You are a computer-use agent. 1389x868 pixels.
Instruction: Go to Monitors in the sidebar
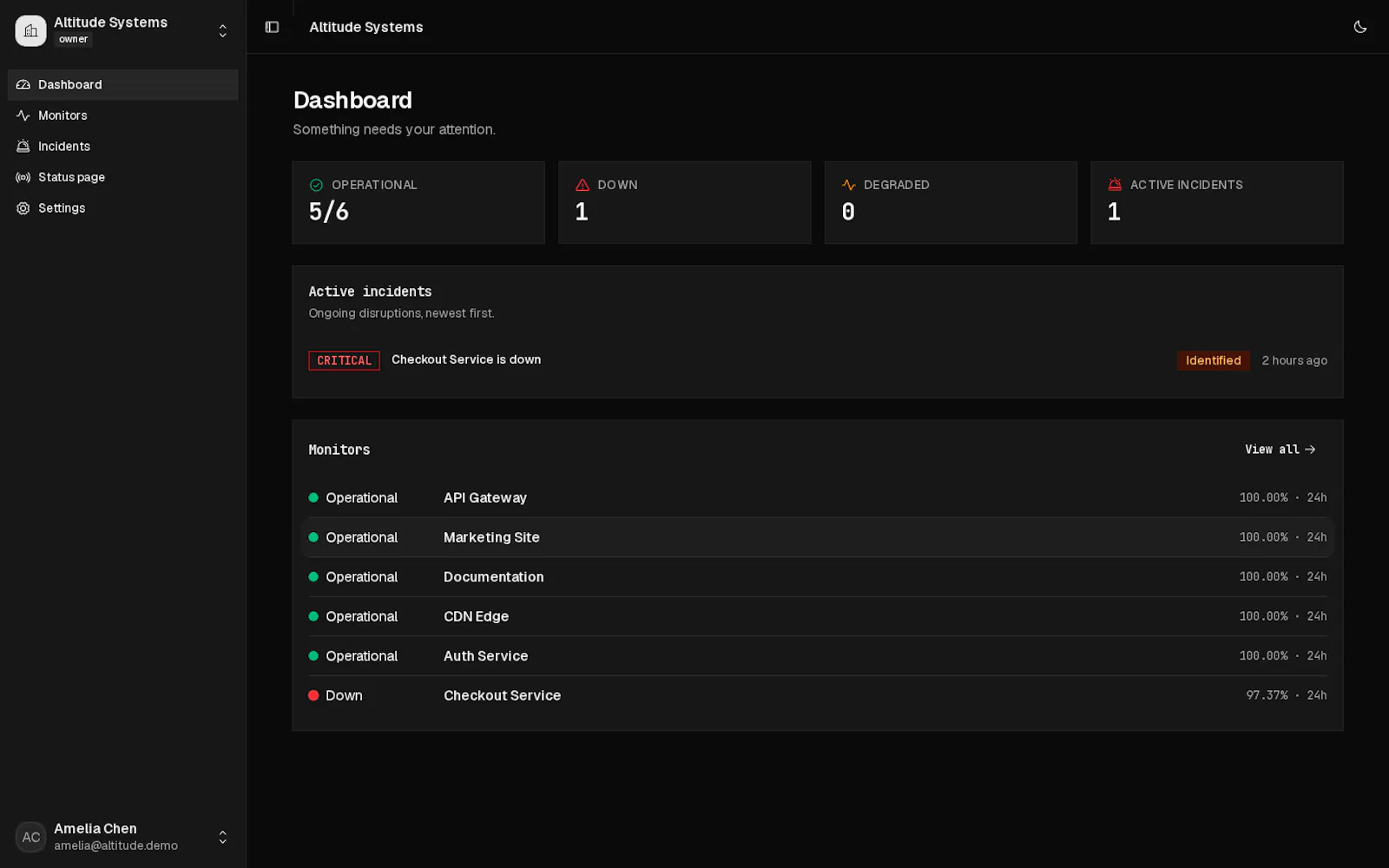122,115
